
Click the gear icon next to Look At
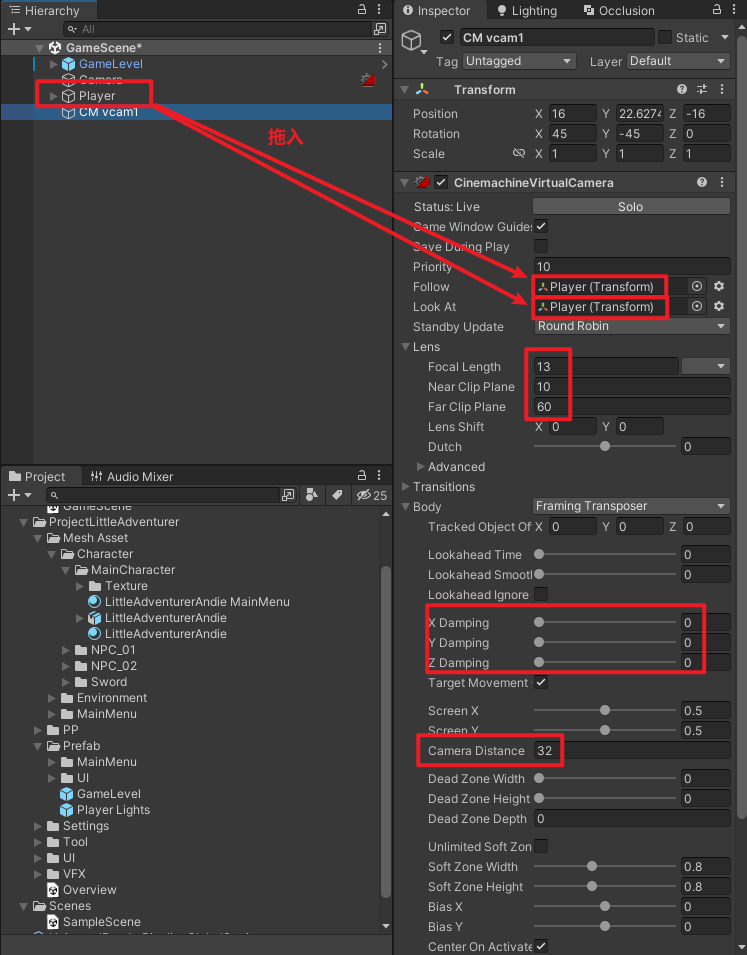click(718, 307)
